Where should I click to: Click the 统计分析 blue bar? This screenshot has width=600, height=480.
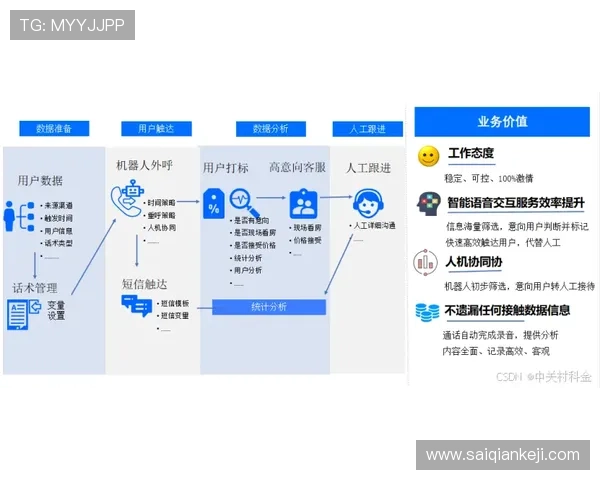pos(269,307)
